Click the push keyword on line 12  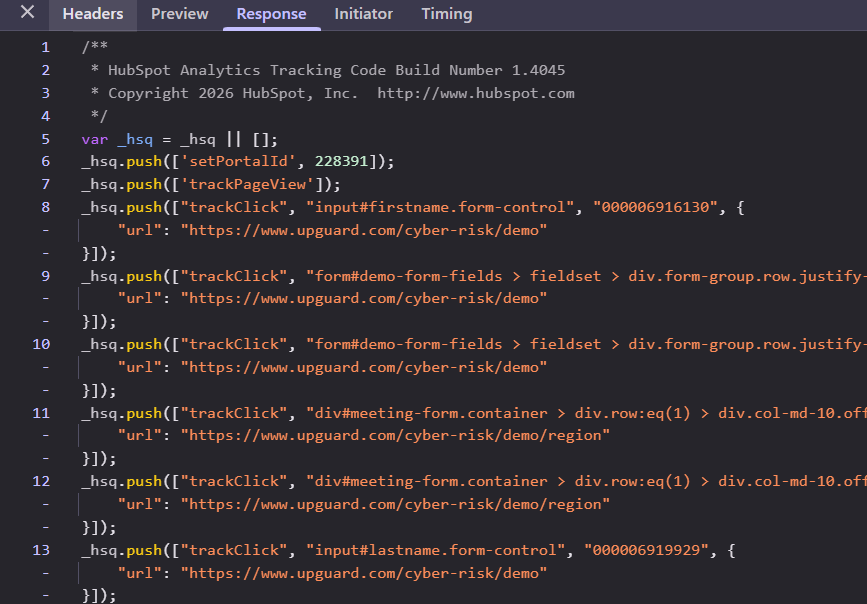(x=144, y=481)
